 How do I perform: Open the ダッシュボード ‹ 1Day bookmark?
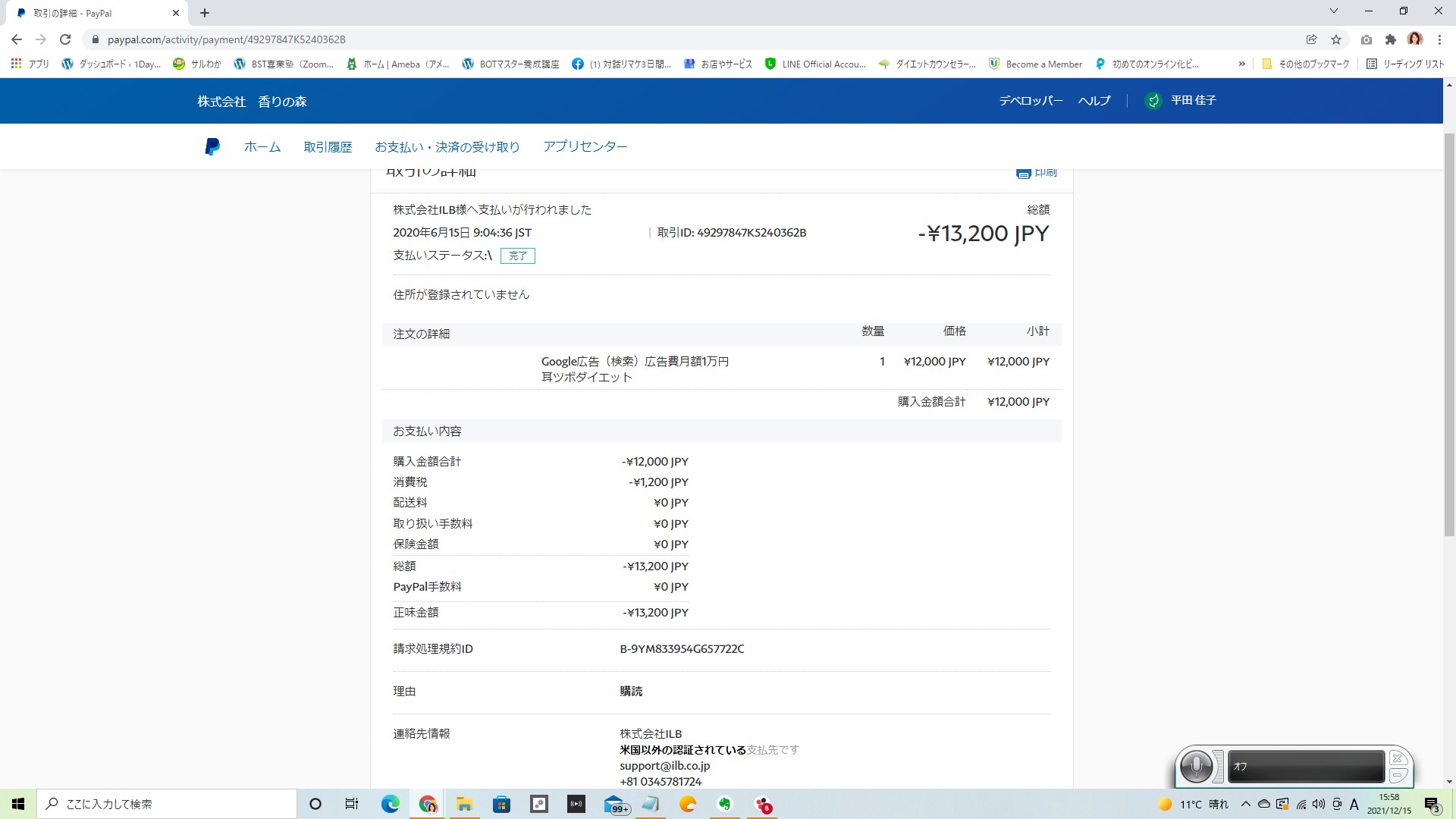(x=111, y=64)
